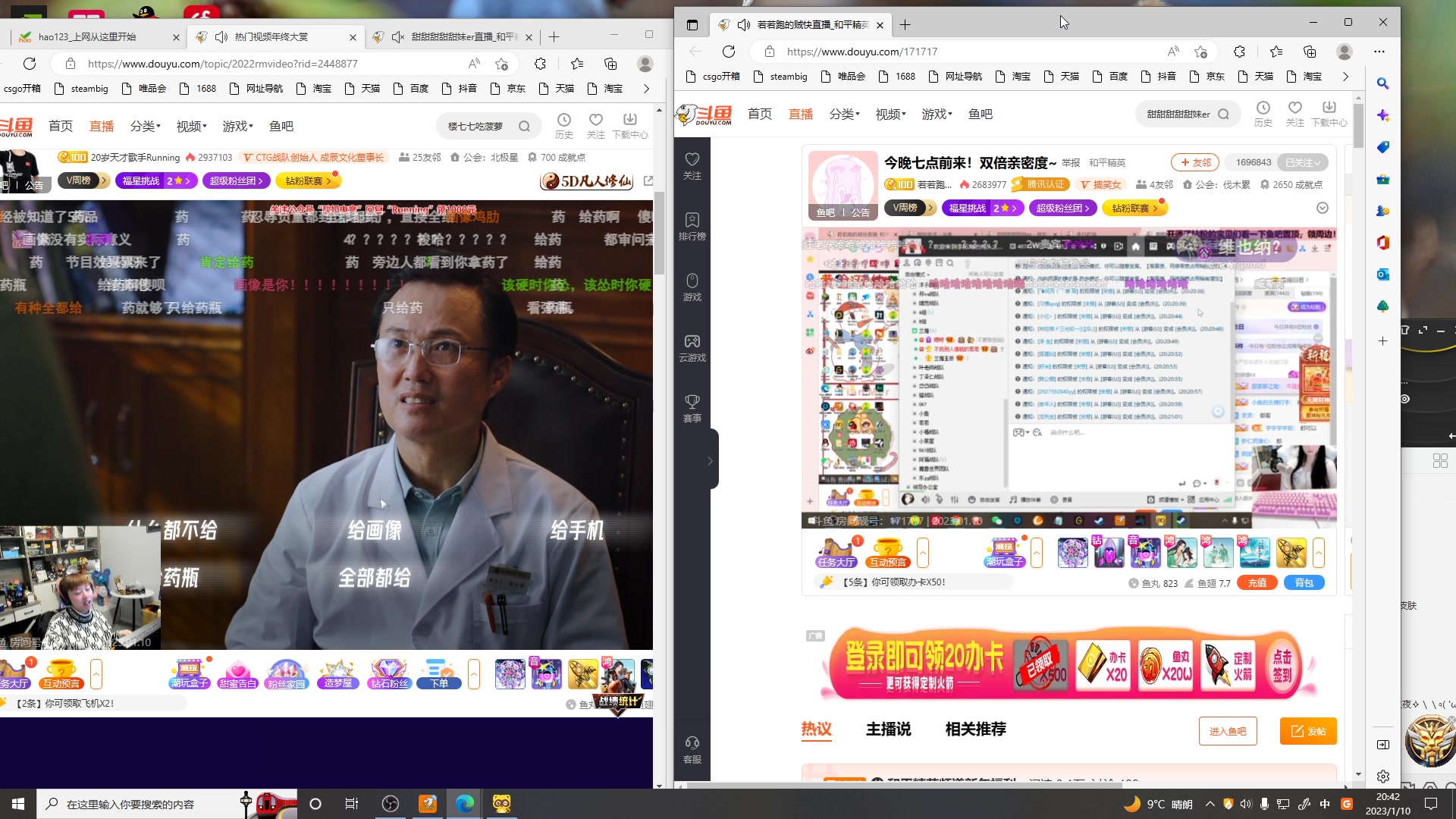
Task: Select 热议 tab below the banner
Action: click(x=816, y=729)
